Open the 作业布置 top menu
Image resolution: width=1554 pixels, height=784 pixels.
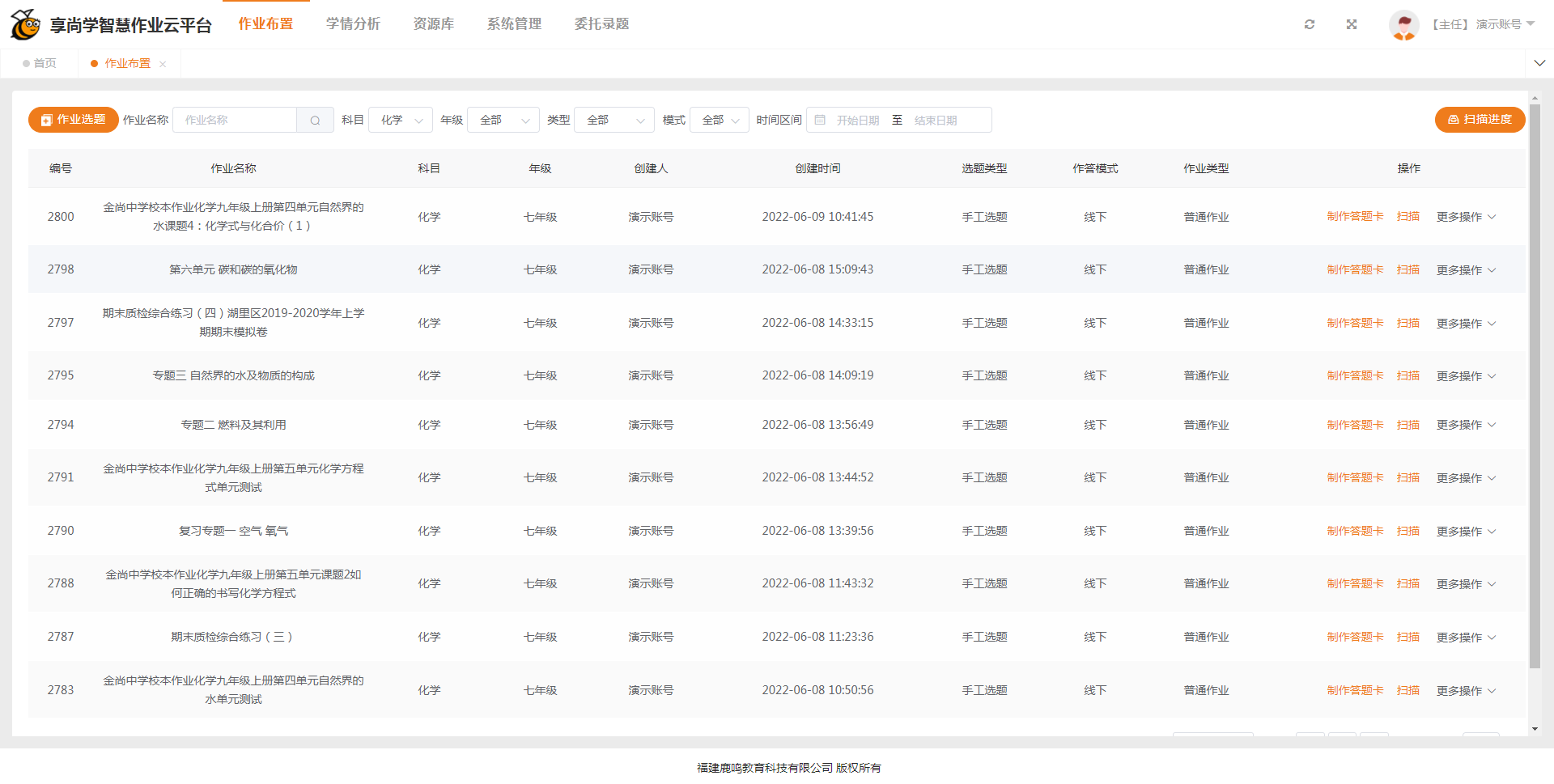[x=265, y=24]
